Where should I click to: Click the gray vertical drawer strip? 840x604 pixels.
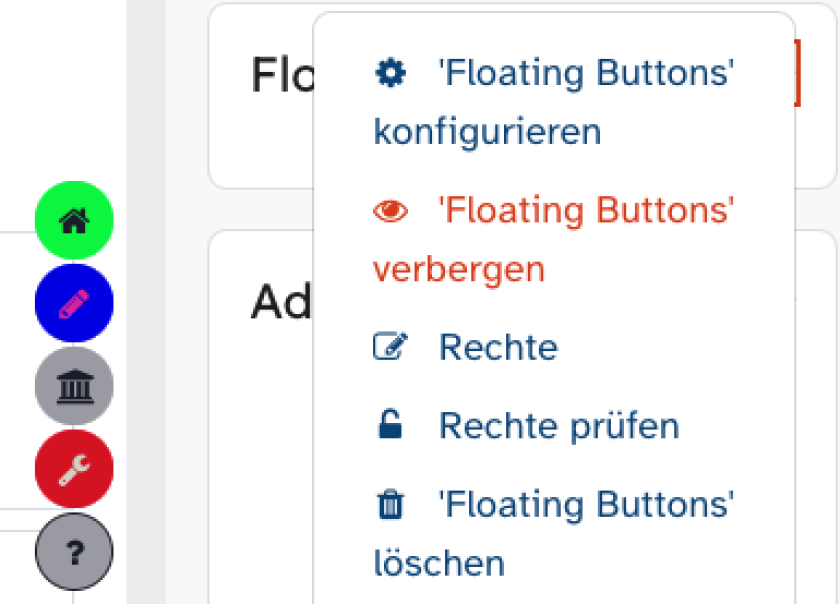tap(146, 302)
